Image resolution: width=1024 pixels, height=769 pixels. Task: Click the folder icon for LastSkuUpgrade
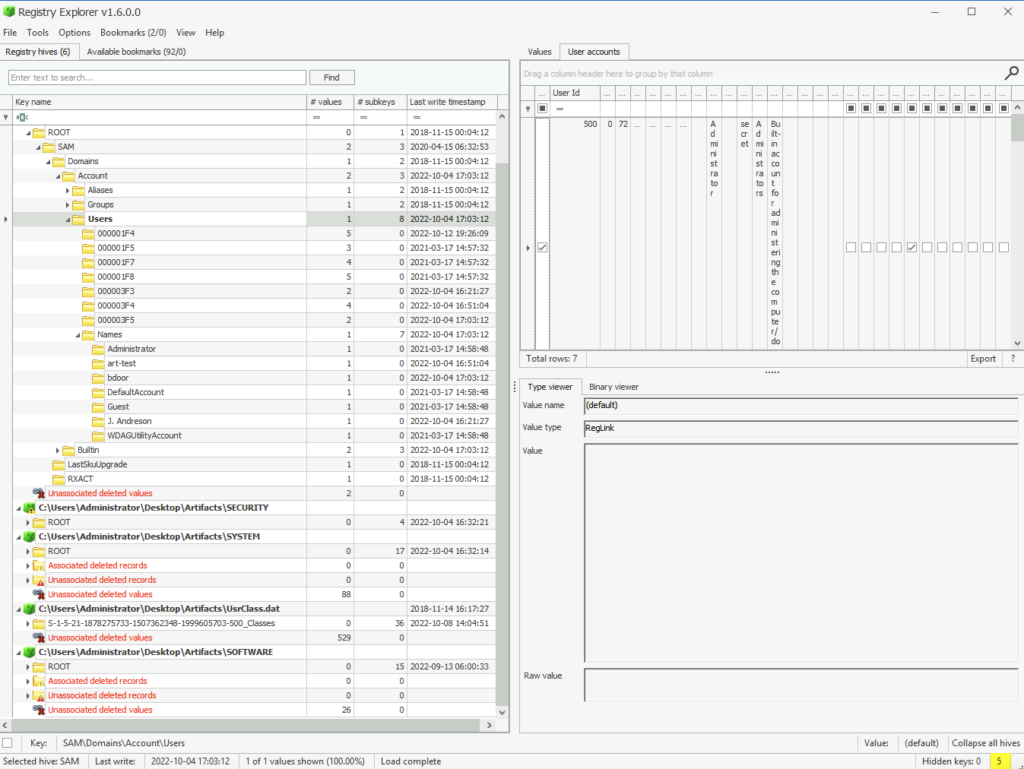[x=58, y=465]
